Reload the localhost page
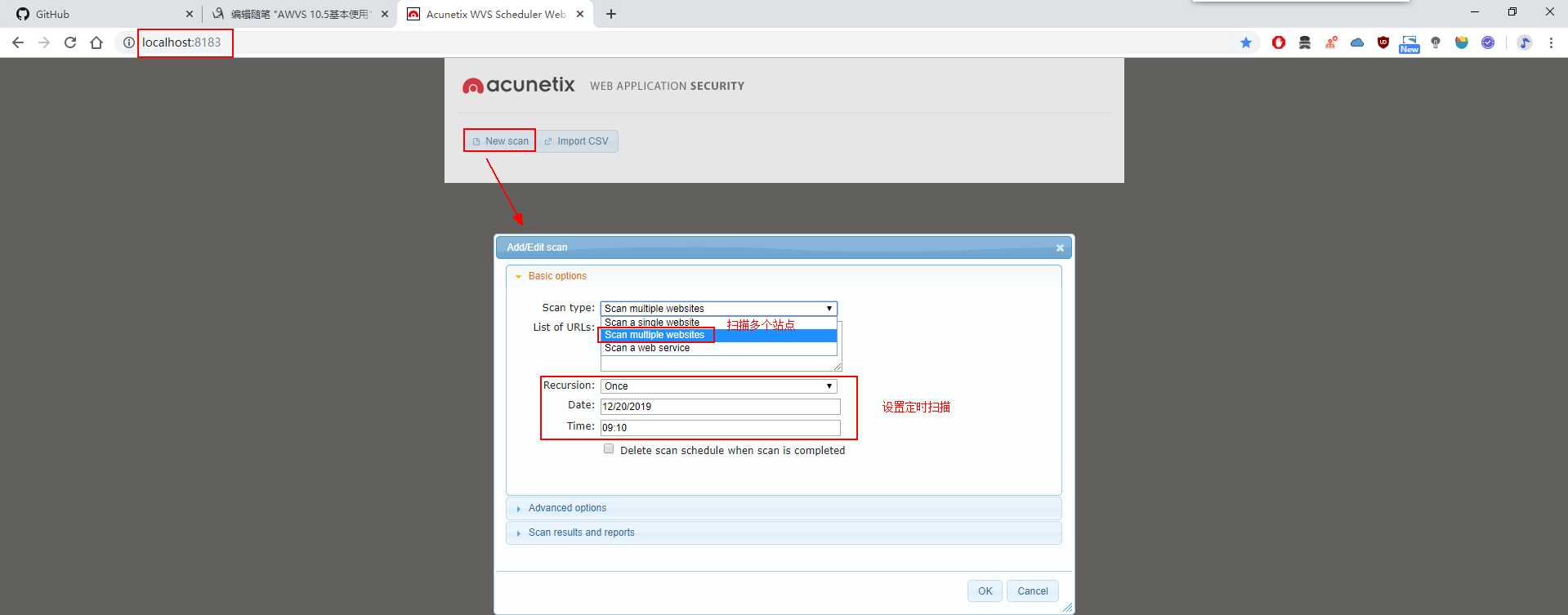 [x=70, y=42]
